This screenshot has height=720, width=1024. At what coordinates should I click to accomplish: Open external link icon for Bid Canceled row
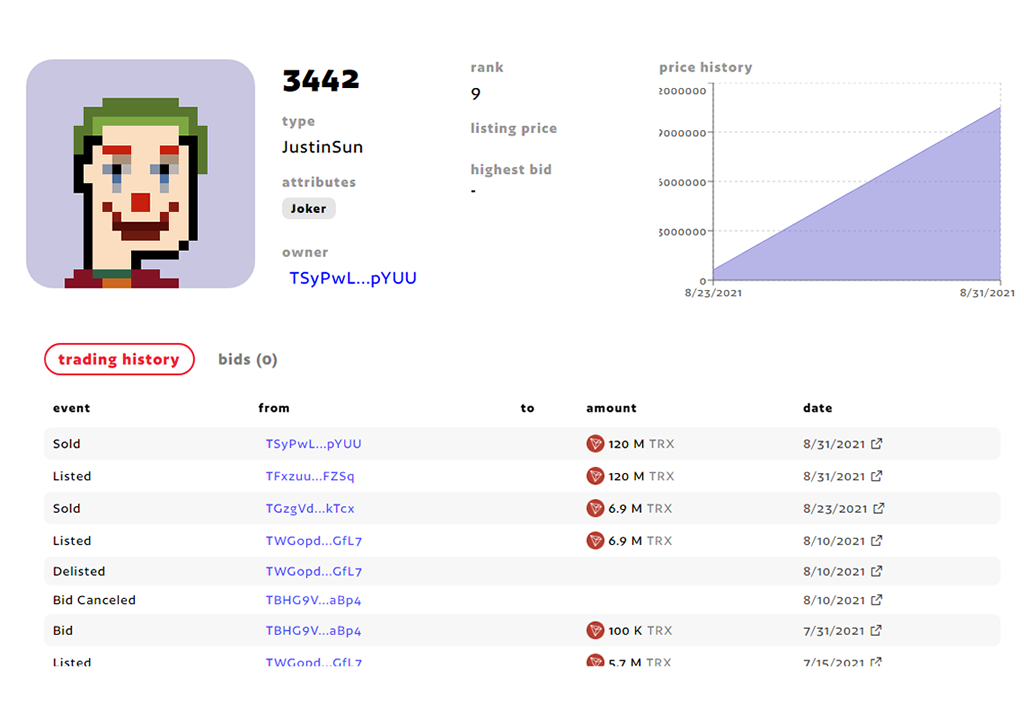click(878, 600)
